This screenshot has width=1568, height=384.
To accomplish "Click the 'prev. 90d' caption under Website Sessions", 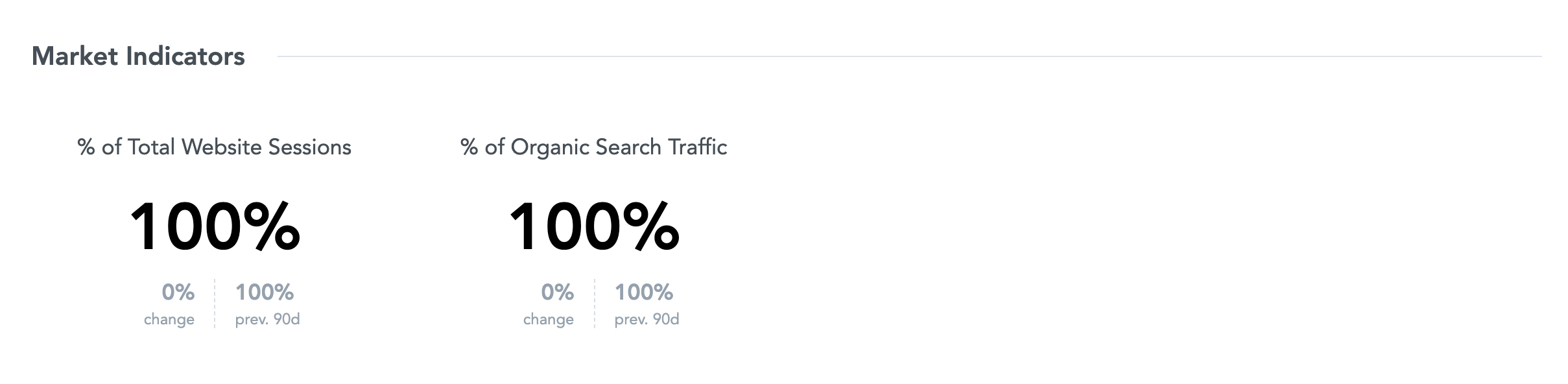I will (267, 319).
